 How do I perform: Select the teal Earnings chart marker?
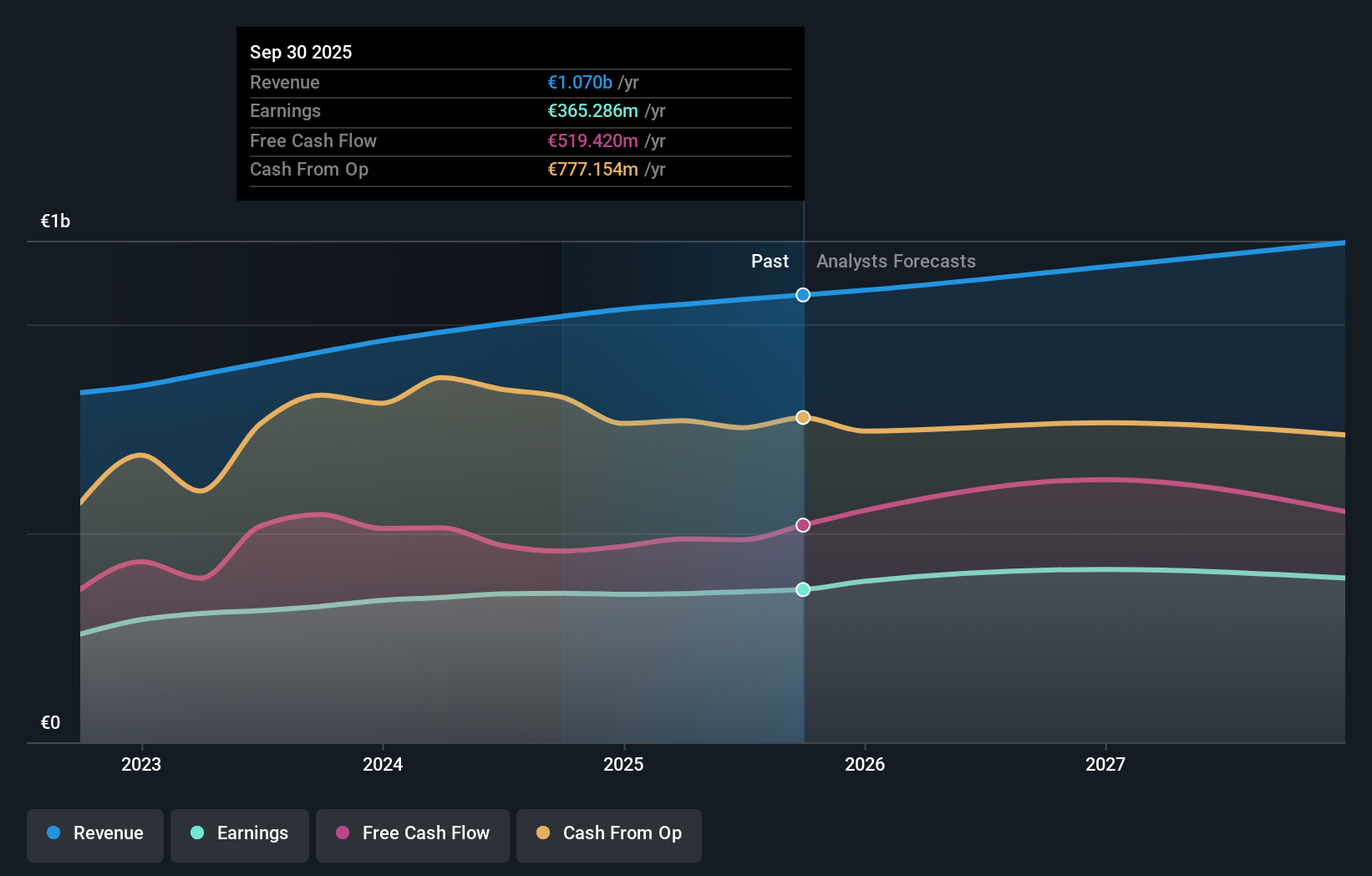point(802,590)
